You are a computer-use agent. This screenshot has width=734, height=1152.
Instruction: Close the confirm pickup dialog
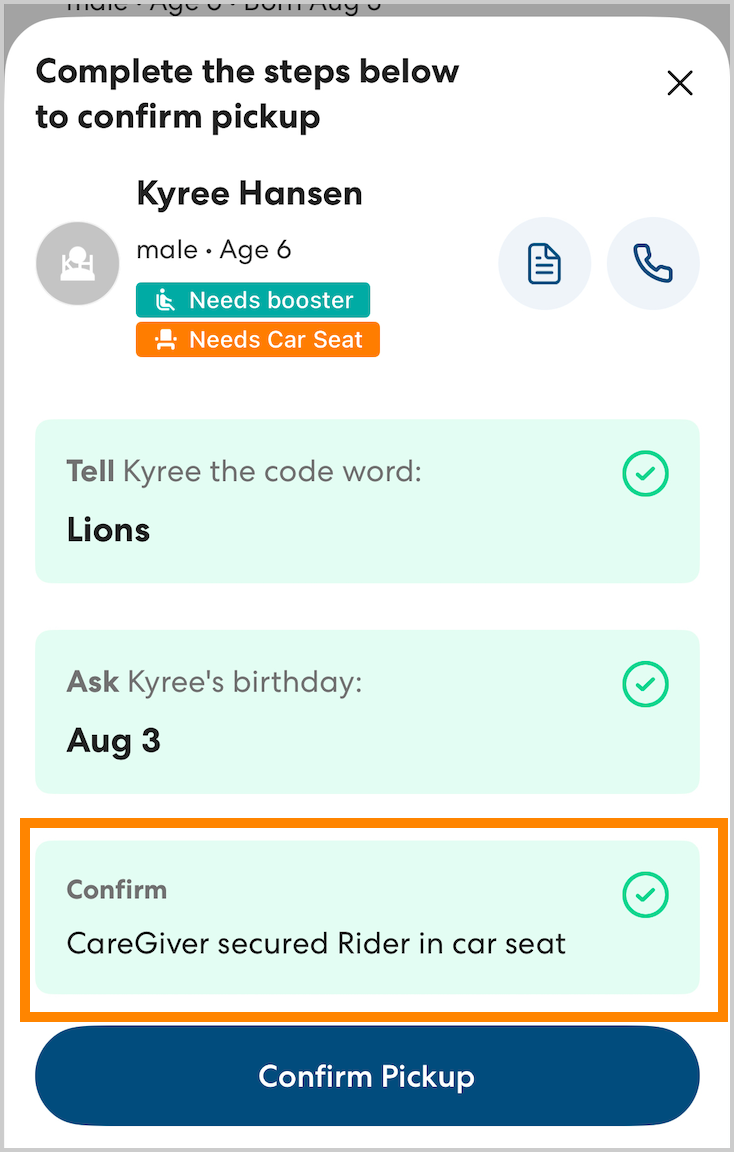coord(680,83)
